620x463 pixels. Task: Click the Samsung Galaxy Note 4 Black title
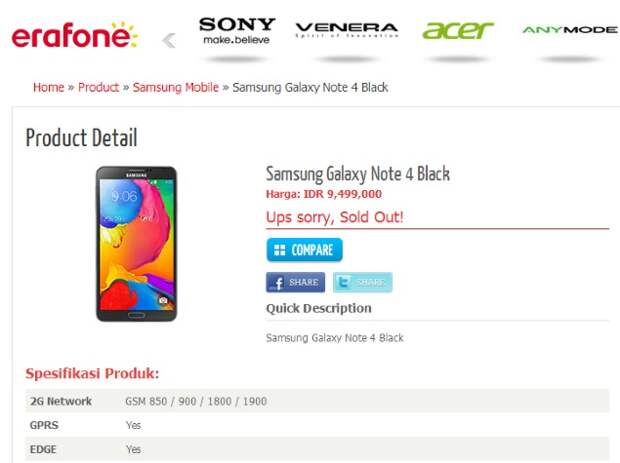[358, 174]
